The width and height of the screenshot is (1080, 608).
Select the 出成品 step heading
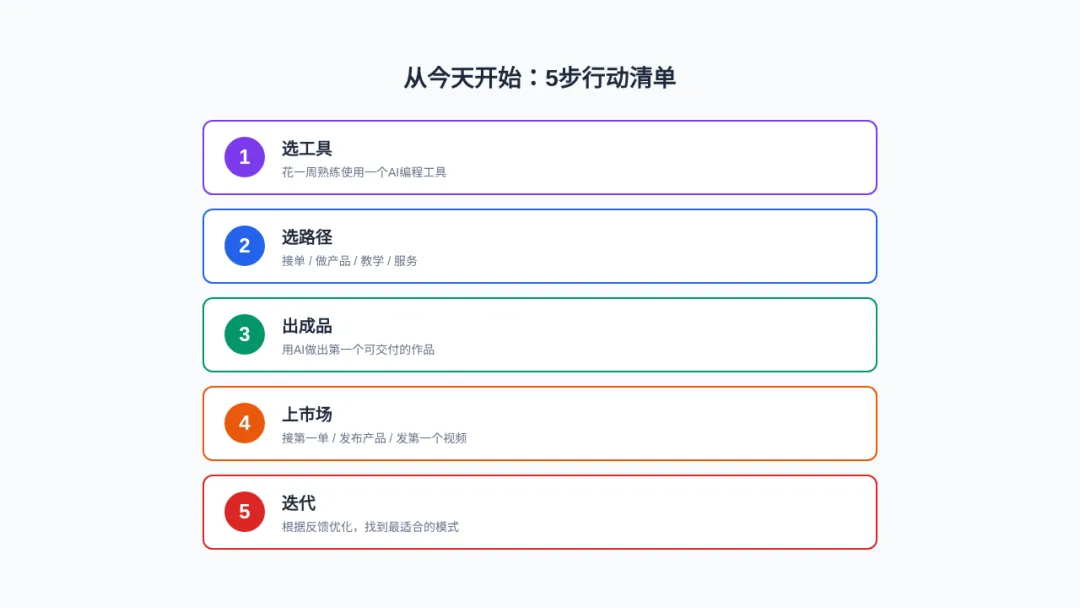tap(307, 326)
